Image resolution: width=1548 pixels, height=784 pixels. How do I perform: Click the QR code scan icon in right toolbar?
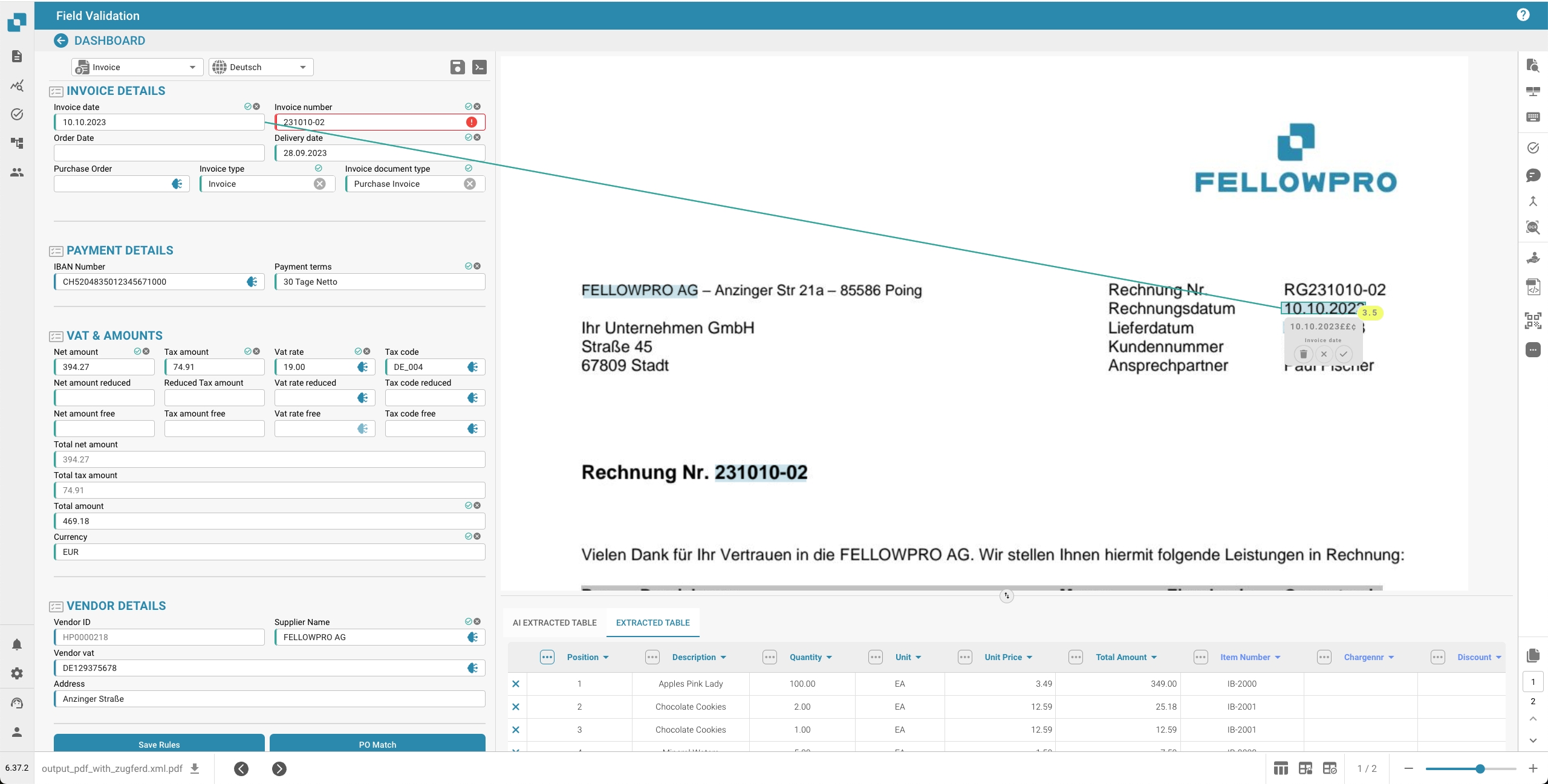point(1533,320)
